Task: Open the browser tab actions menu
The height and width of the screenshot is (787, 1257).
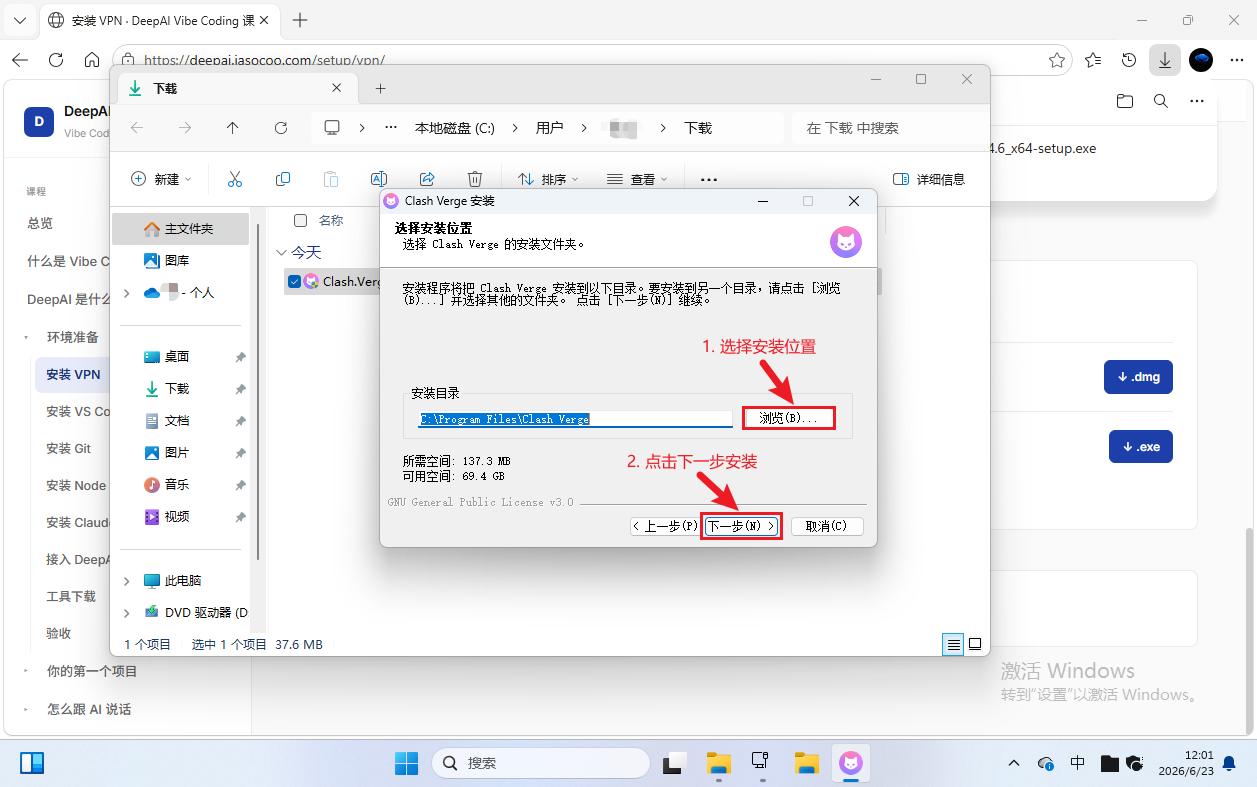Action: coord(21,20)
